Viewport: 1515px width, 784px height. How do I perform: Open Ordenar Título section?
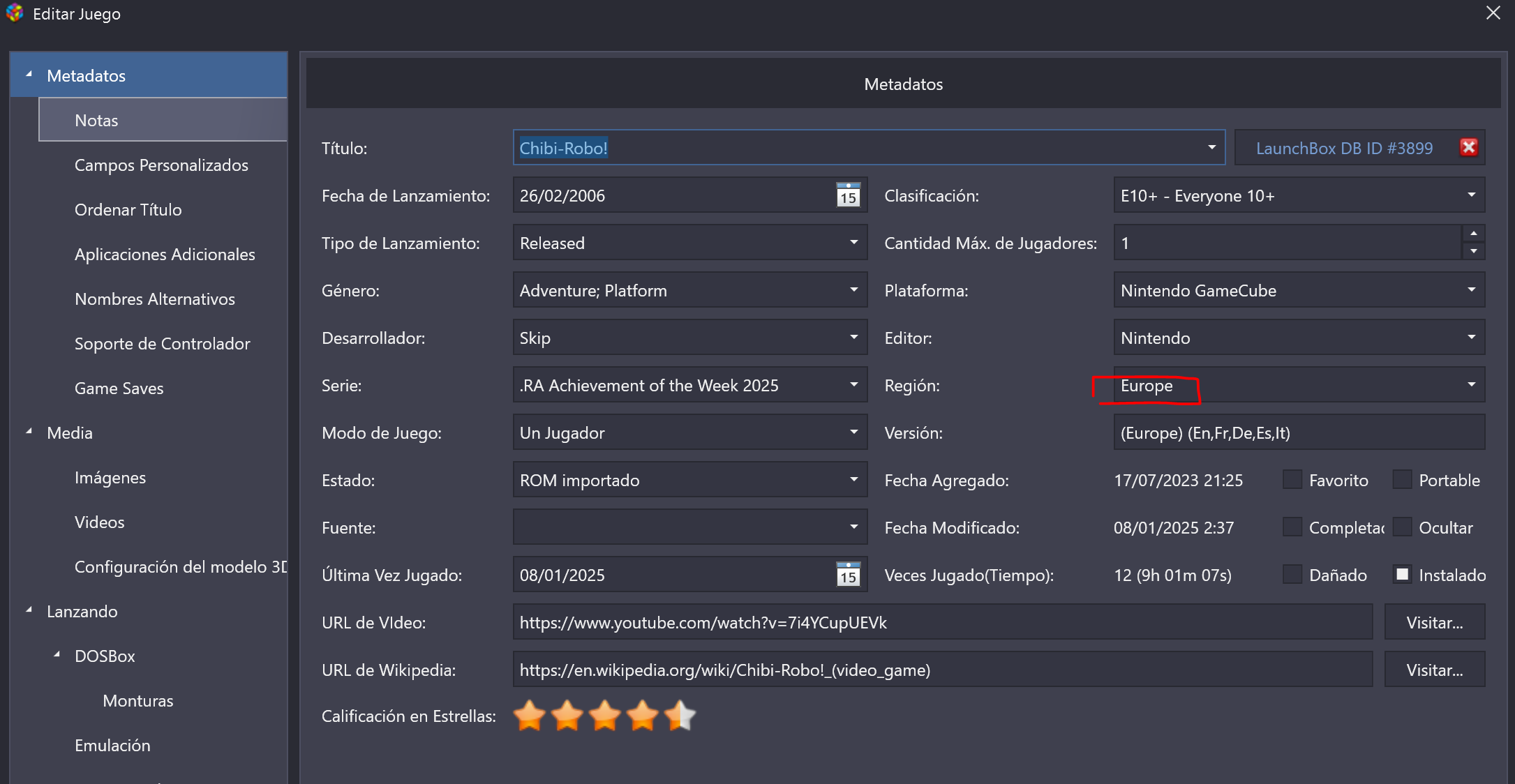128,210
